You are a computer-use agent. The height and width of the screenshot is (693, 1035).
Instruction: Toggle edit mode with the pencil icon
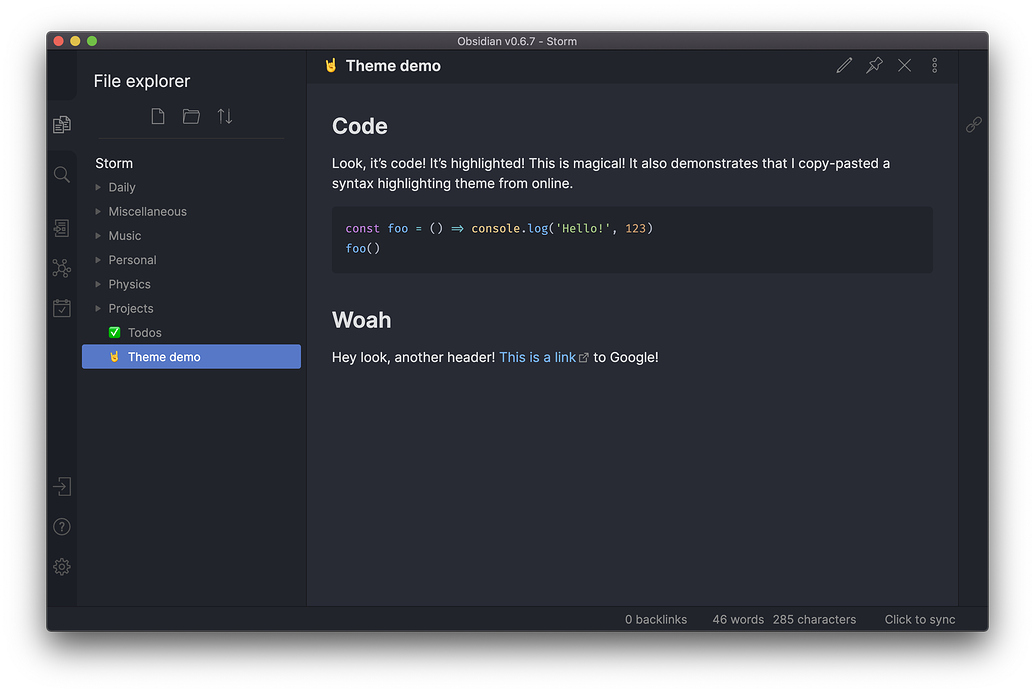(844, 65)
